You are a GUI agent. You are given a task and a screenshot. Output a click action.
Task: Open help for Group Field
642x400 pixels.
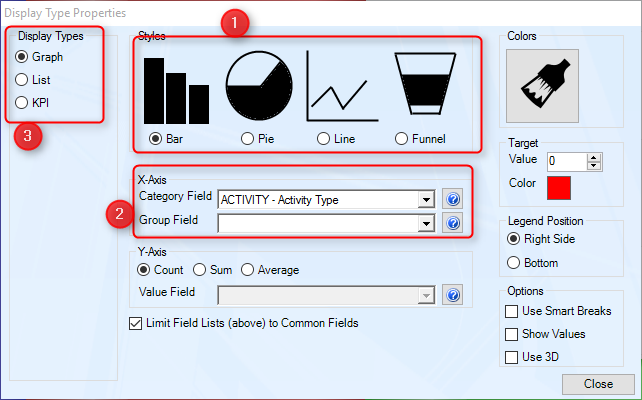(452, 223)
